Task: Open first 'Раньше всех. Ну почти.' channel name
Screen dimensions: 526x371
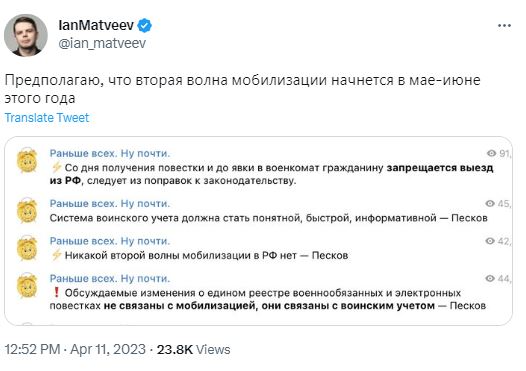Action: pyautogui.click(x=110, y=153)
